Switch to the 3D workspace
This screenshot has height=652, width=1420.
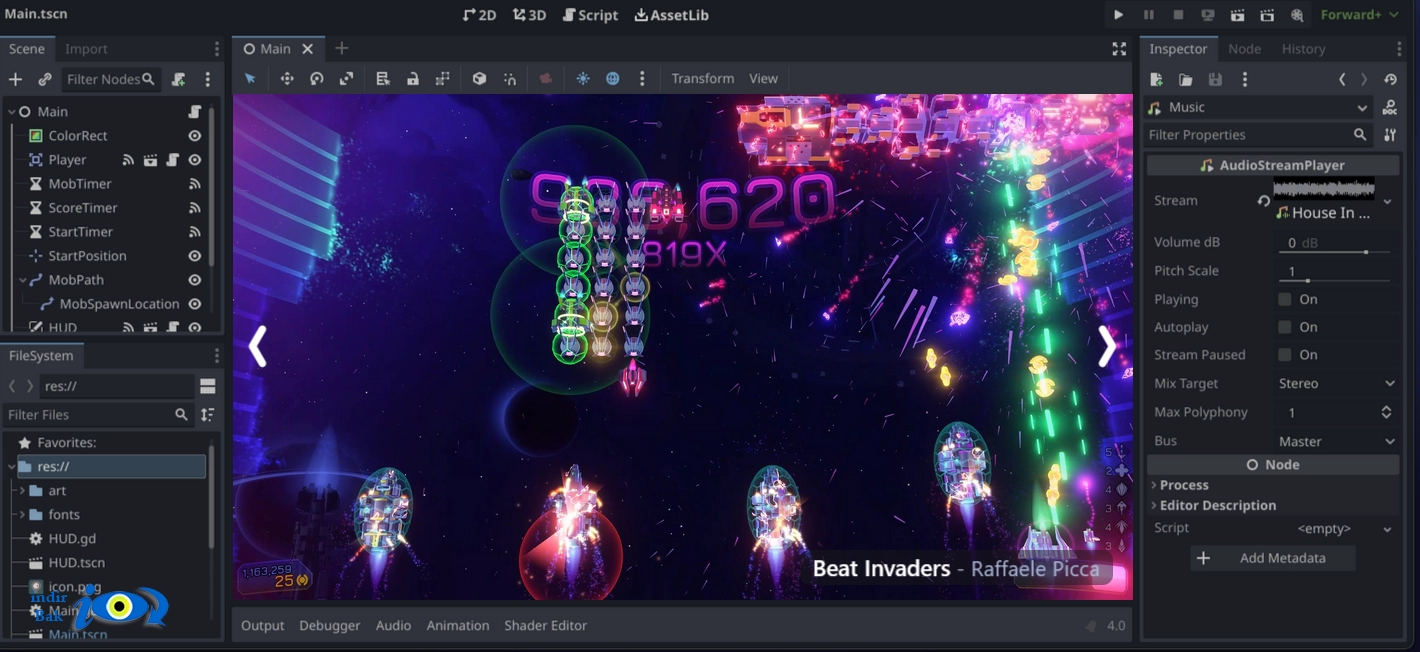[x=529, y=15]
